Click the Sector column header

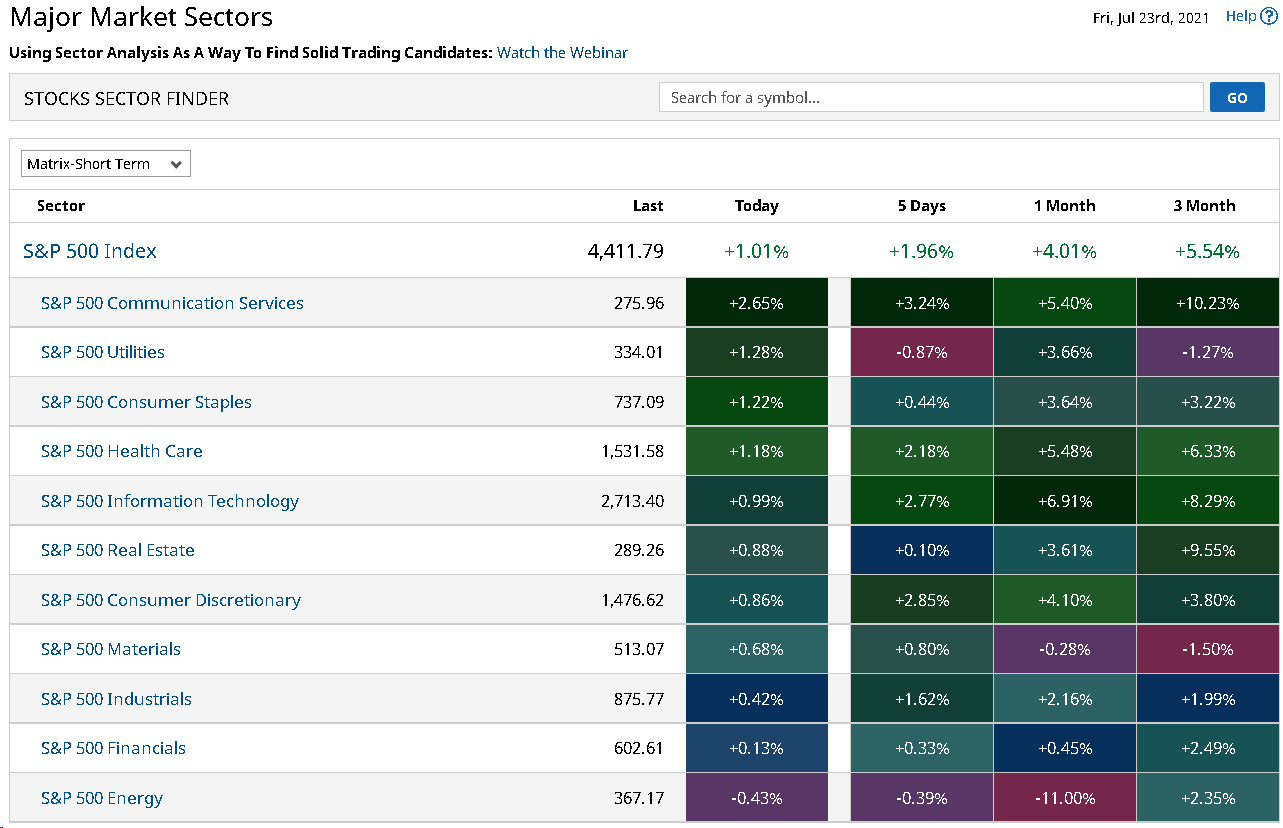pyautogui.click(x=61, y=206)
